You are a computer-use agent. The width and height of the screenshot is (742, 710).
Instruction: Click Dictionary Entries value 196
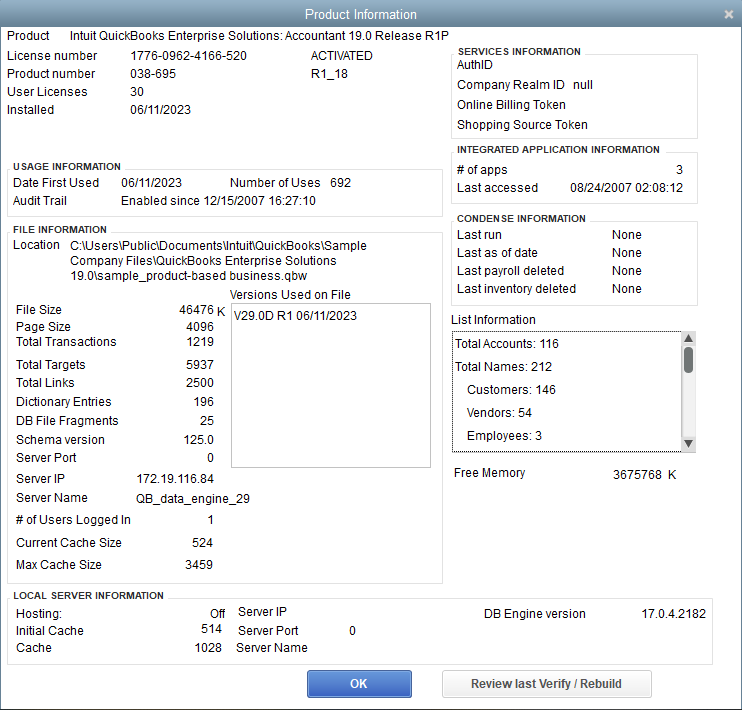[203, 402]
